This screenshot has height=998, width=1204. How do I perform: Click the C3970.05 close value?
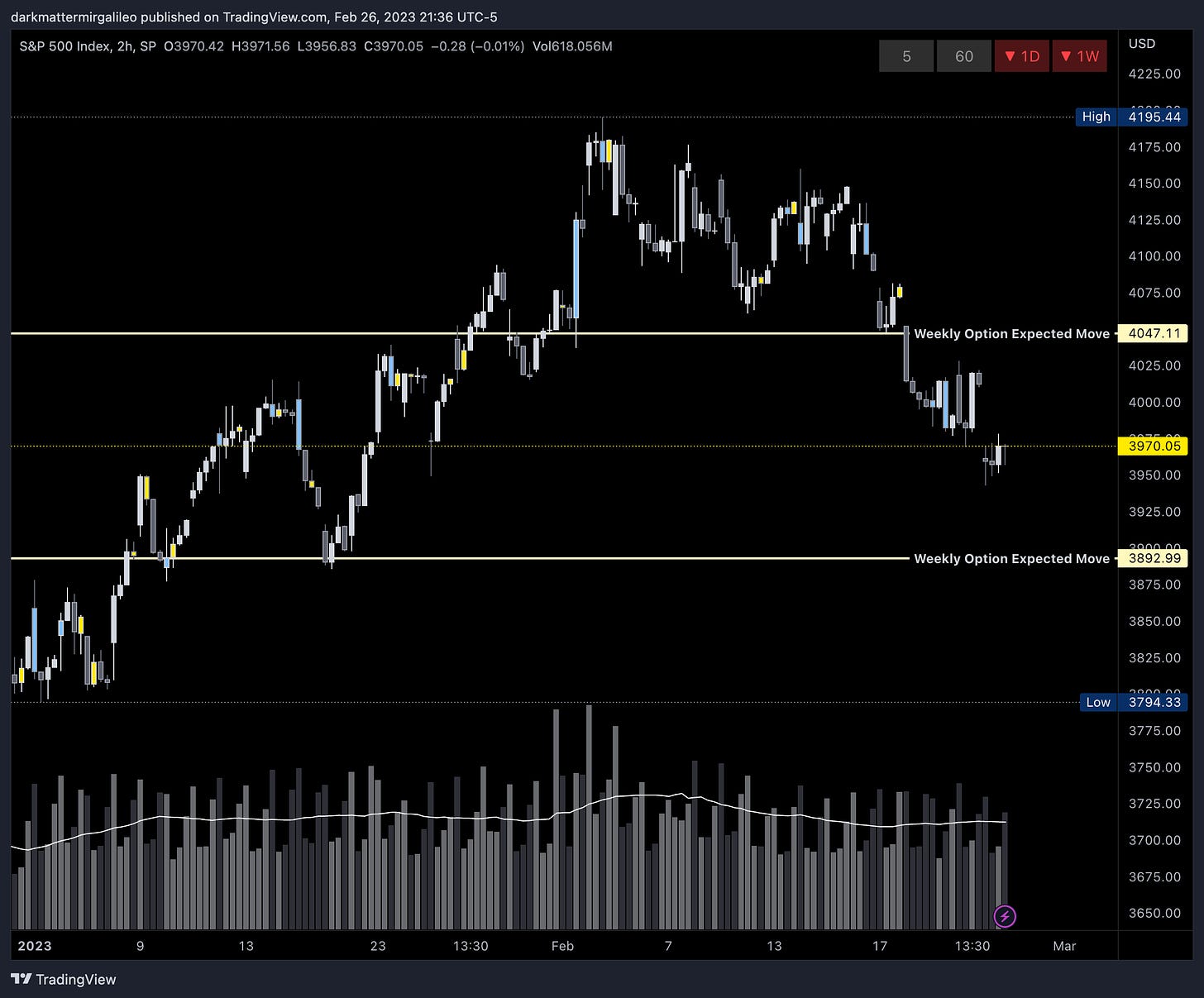coord(394,46)
